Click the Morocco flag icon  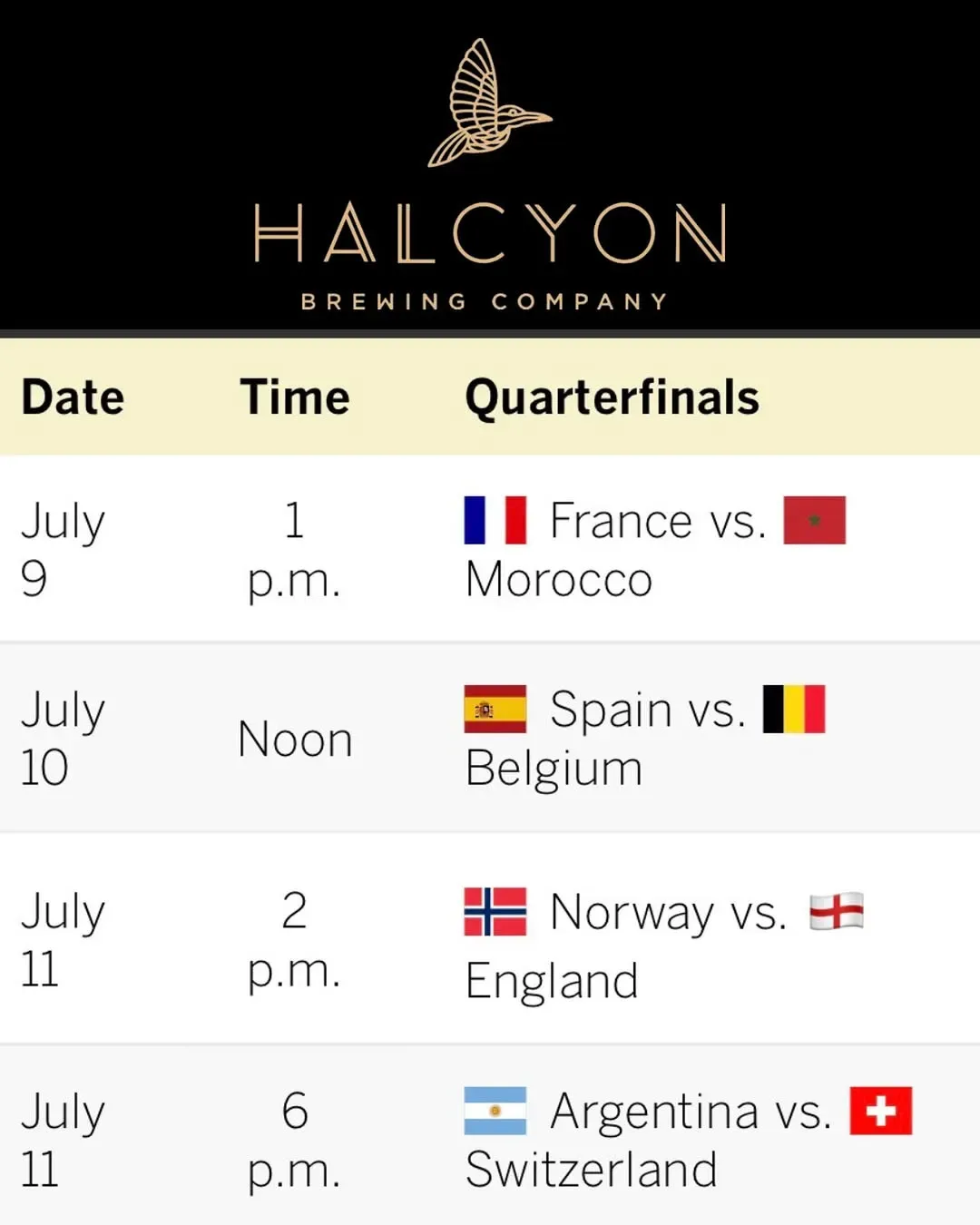coord(814,520)
